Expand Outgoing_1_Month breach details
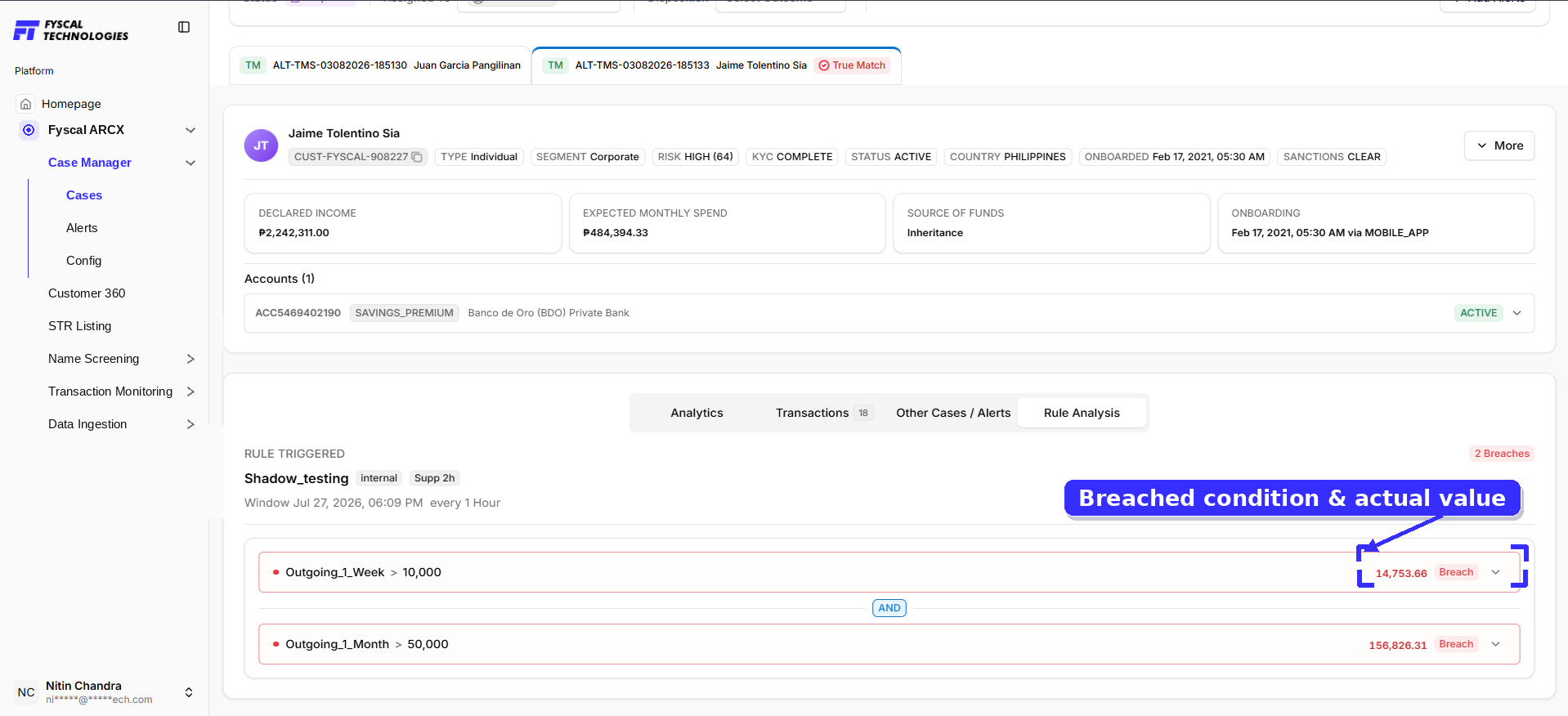 [x=1496, y=644]
